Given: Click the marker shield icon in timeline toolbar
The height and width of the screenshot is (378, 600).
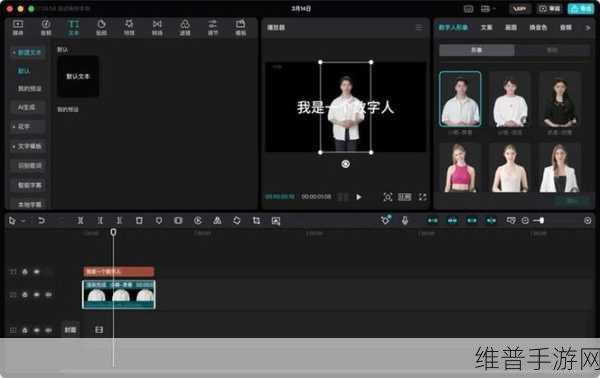Looking at the screenshot, I should 159,221.
